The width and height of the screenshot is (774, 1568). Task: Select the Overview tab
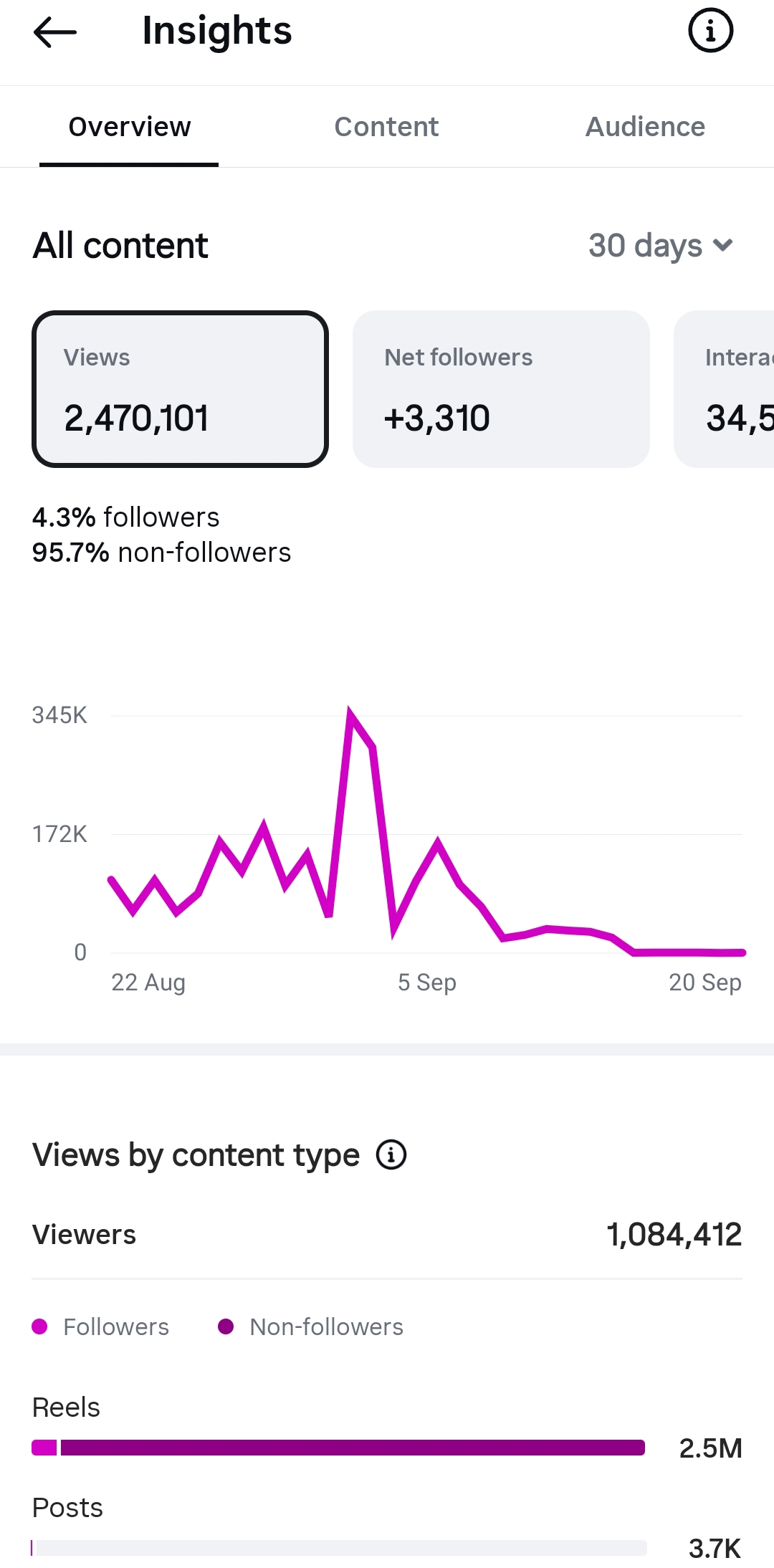click(x=130, y=127)
